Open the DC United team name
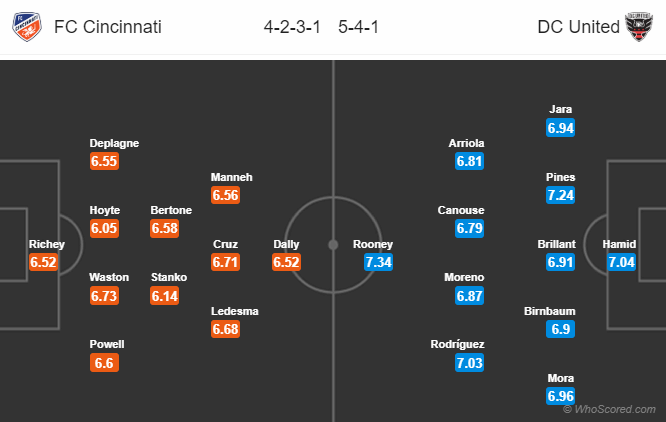The image size is (666, 422). pyautogui.click(x=579, y=27)
